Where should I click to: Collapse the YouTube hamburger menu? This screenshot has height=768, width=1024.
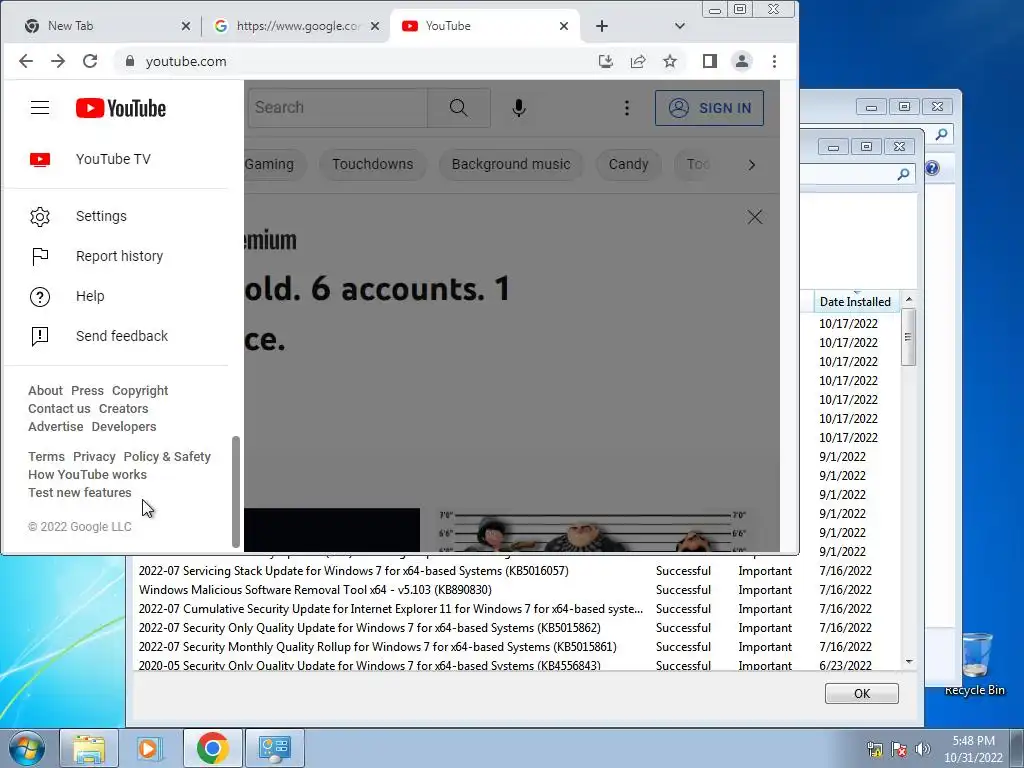click(x=40, y=108)
